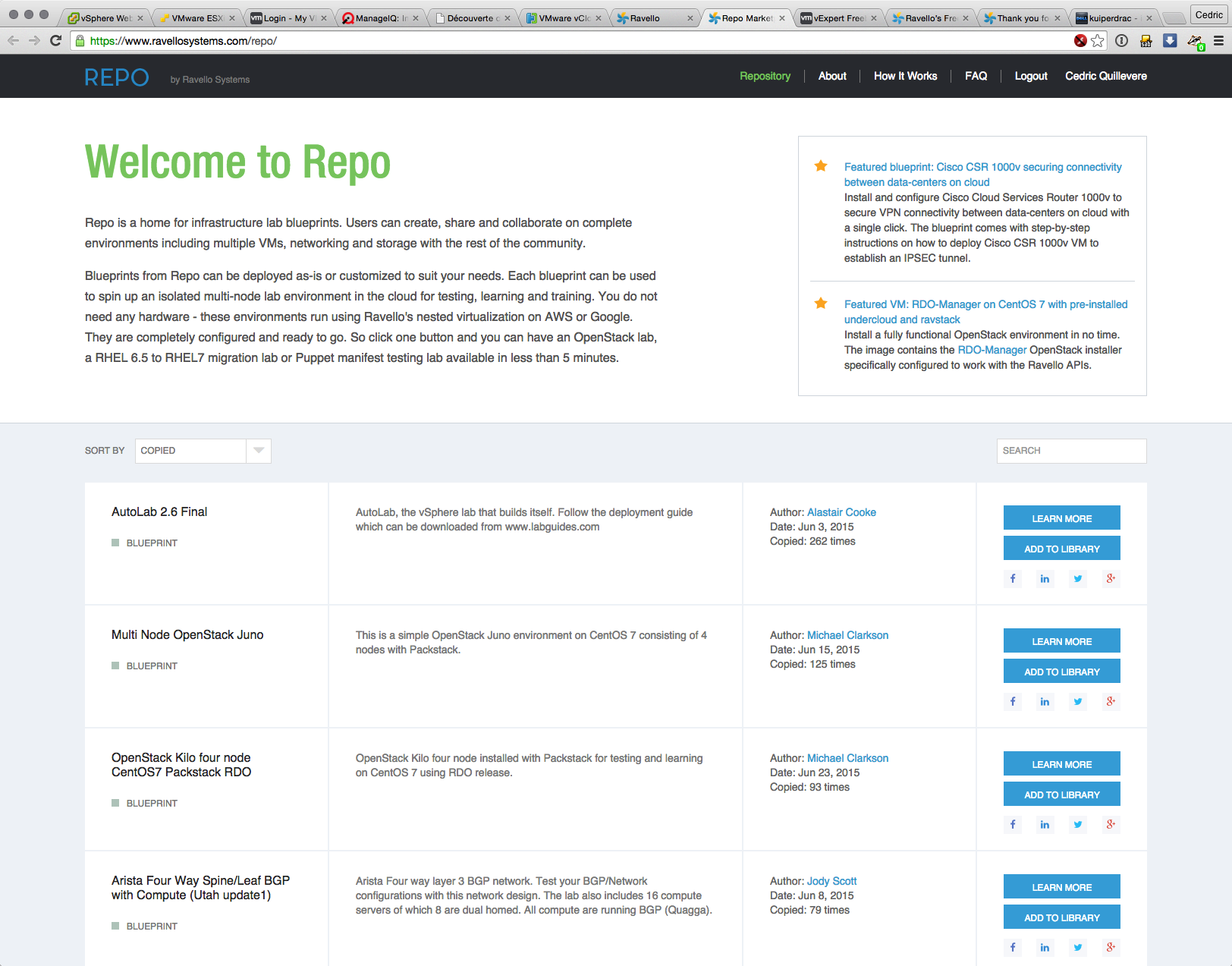This screenshot has width=1232, height=966.
Task: Add Multi Node OpenStack Juno to library
Action: (1061, 672)
